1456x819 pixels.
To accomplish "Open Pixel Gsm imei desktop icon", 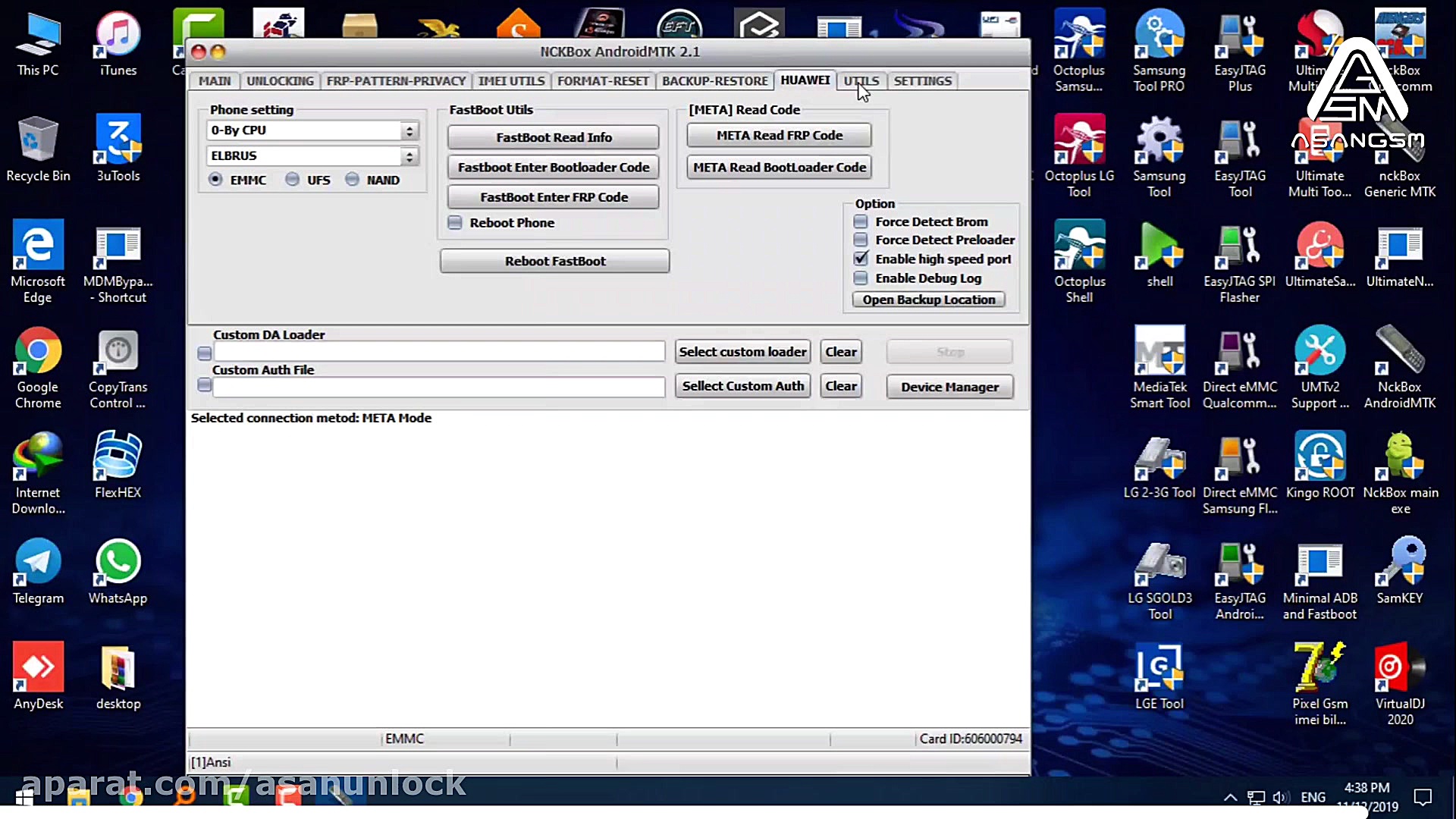I will 1320,685.
